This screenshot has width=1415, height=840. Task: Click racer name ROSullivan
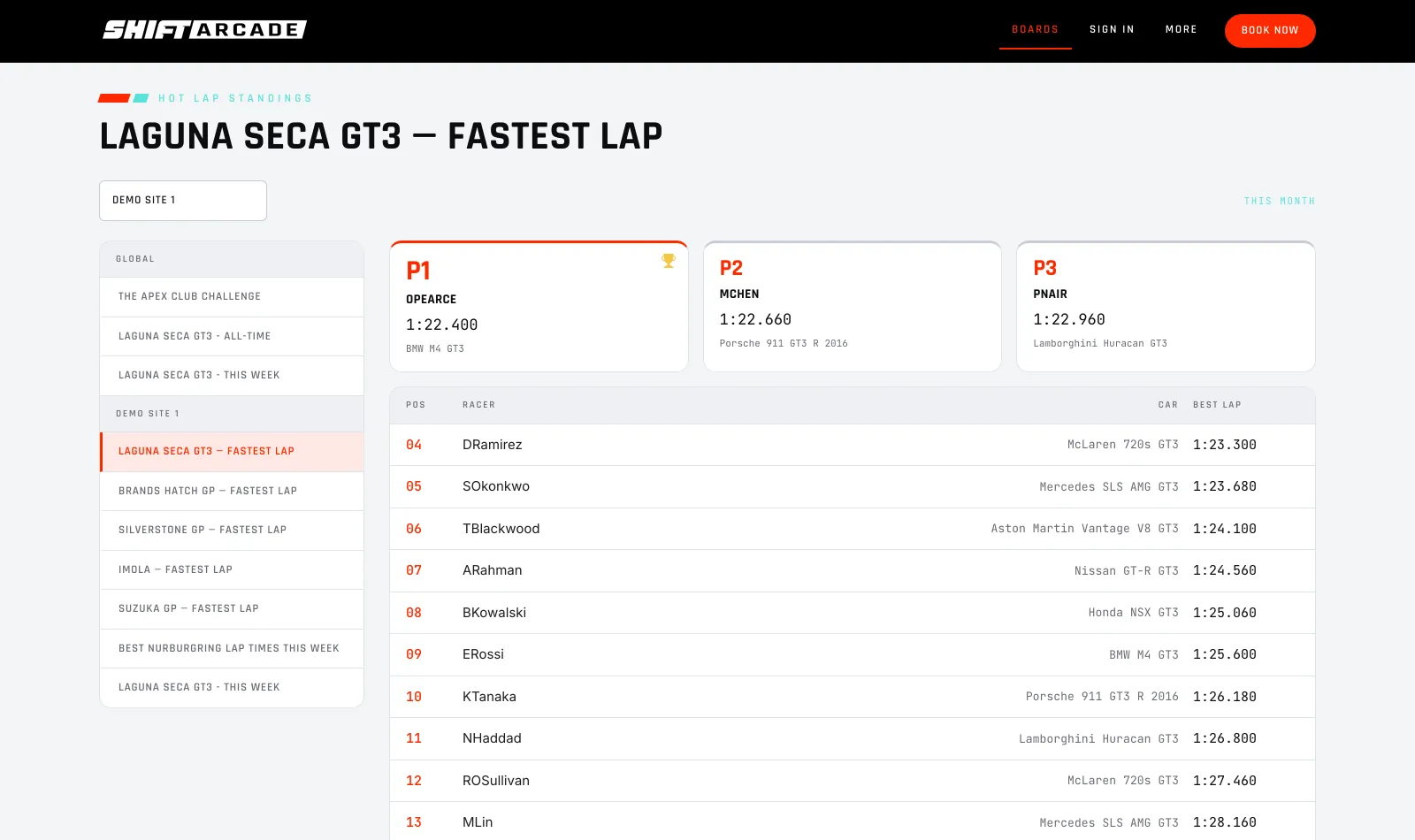pos(496,781)
